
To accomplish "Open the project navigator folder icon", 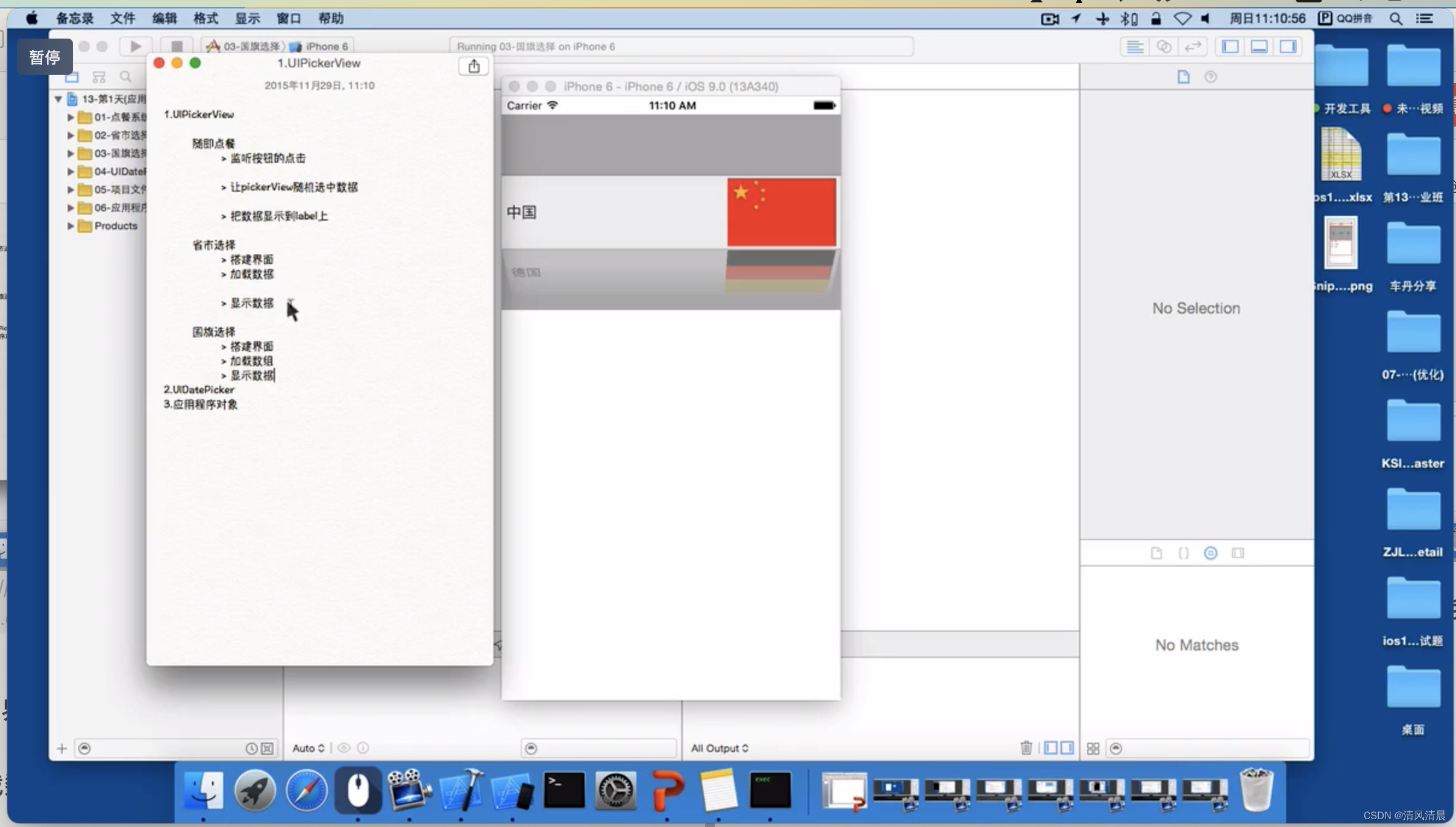I will point(72,77).
